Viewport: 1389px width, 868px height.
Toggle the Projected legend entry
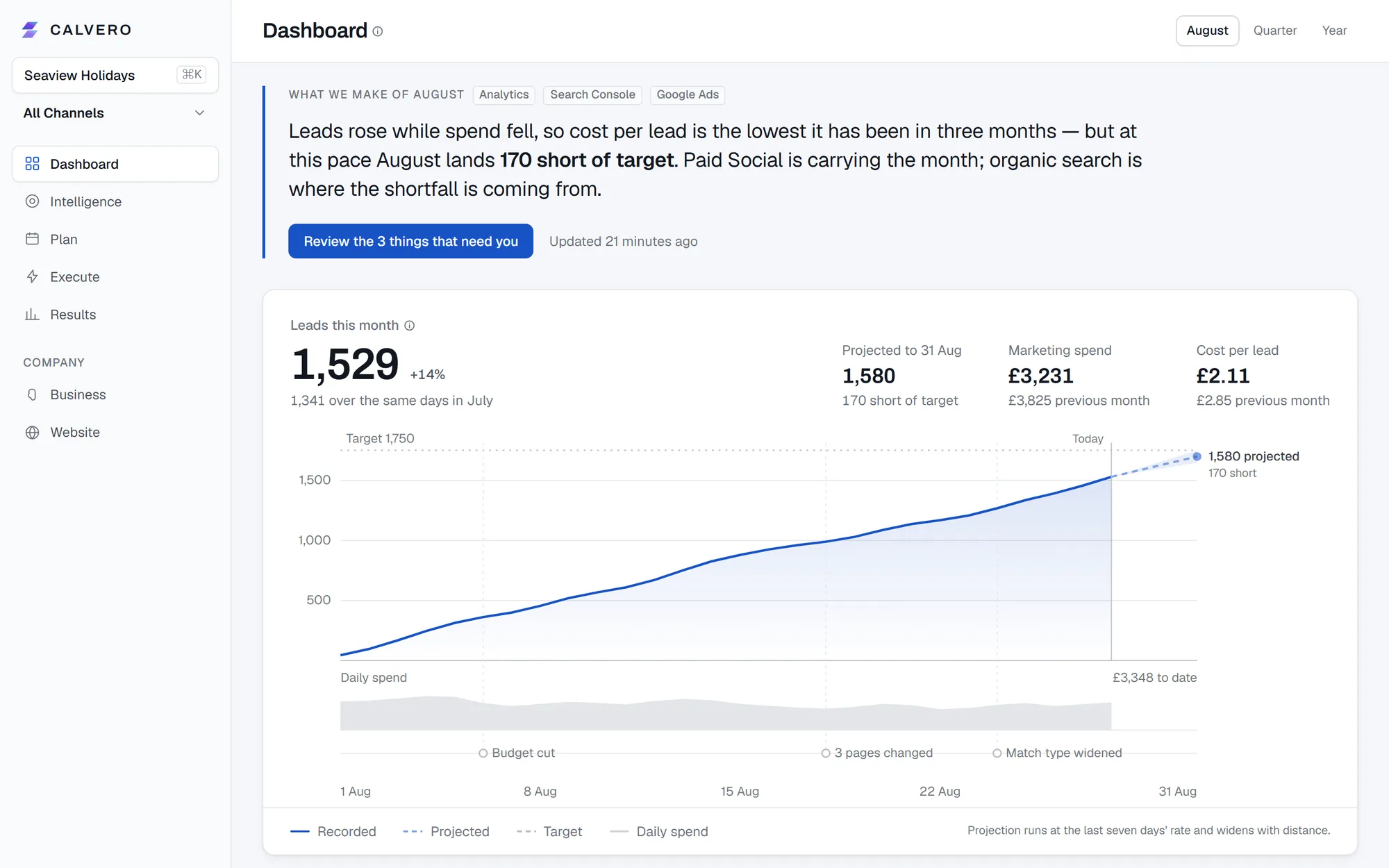click(446, 831)
